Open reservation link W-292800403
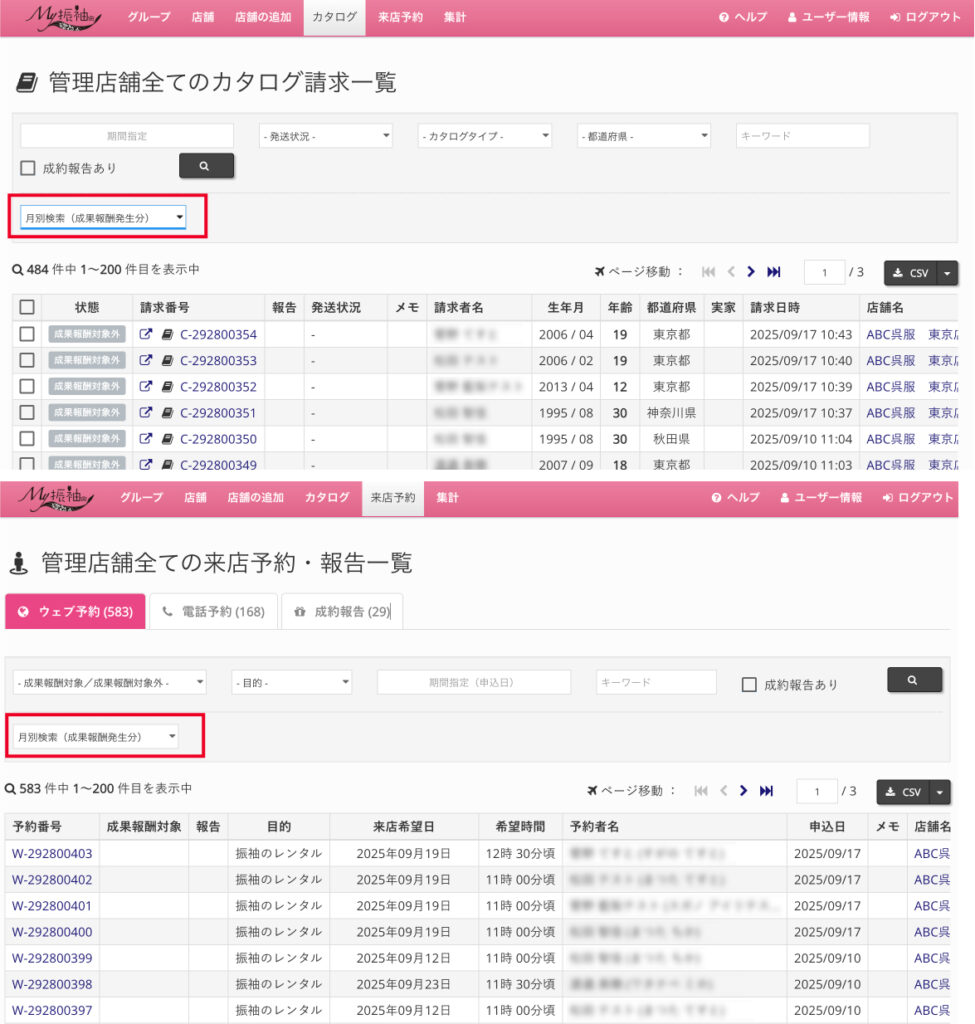Image resolution: width=975 pixels, height=1024 pixels. 52,854
